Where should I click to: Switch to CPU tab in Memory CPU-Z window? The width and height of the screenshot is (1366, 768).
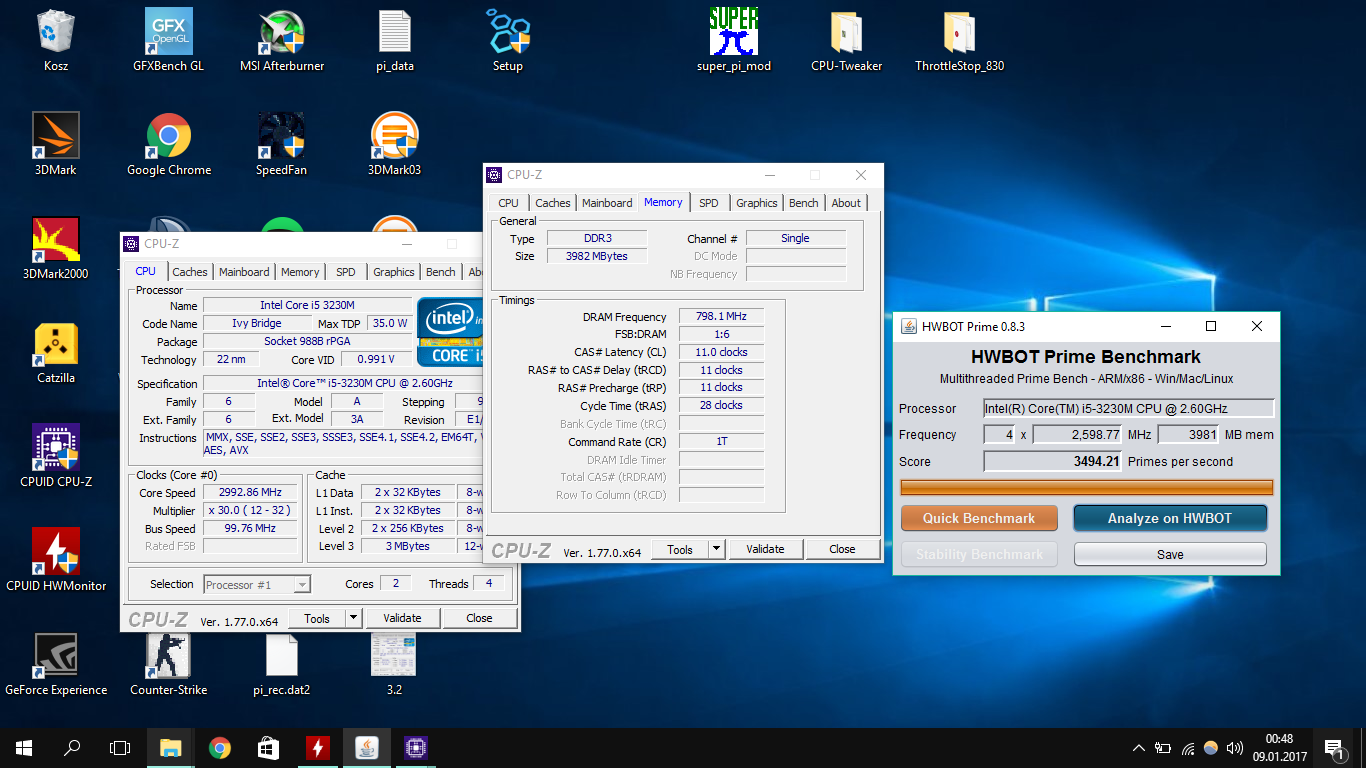pyautogui.click(x=509, y=203)
